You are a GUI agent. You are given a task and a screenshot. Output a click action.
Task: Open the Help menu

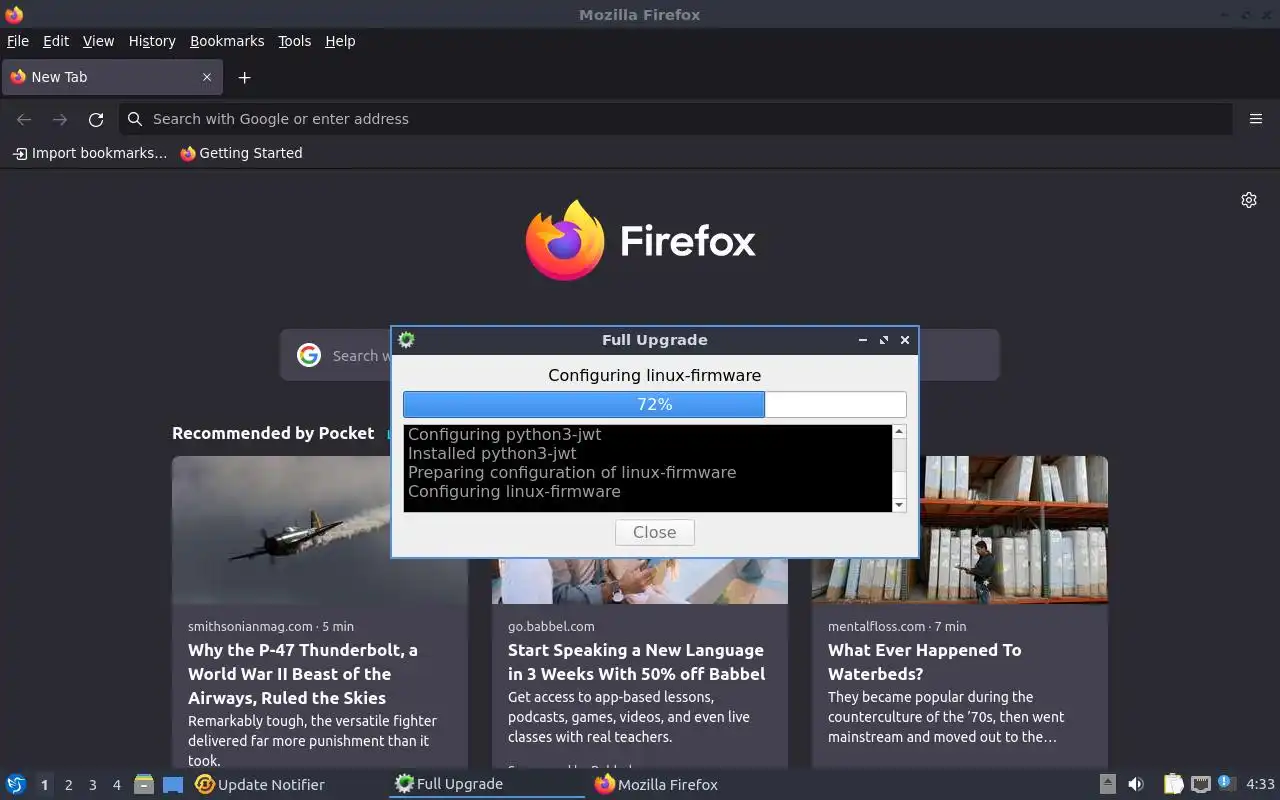340,41
